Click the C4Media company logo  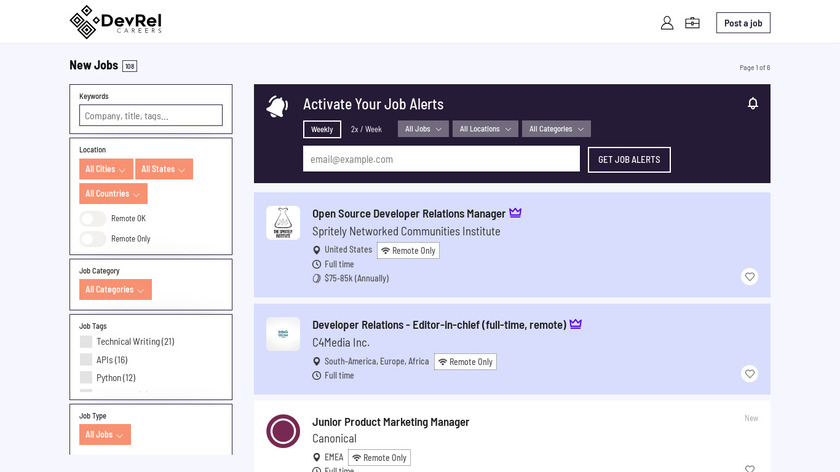283,334
